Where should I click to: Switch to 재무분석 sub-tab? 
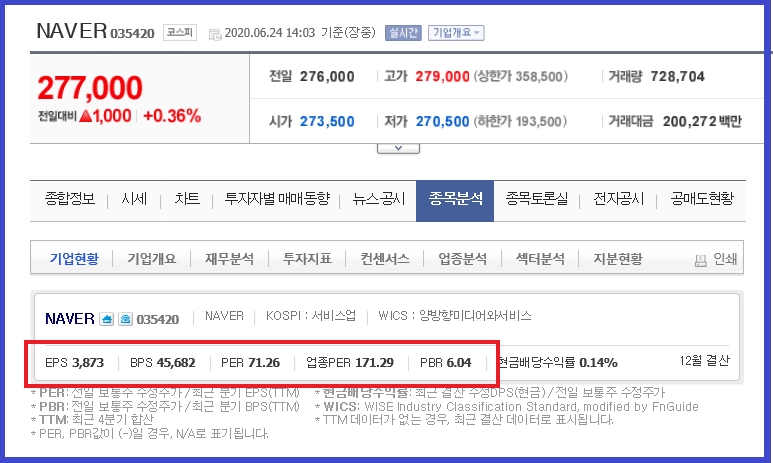coord(229,259)
